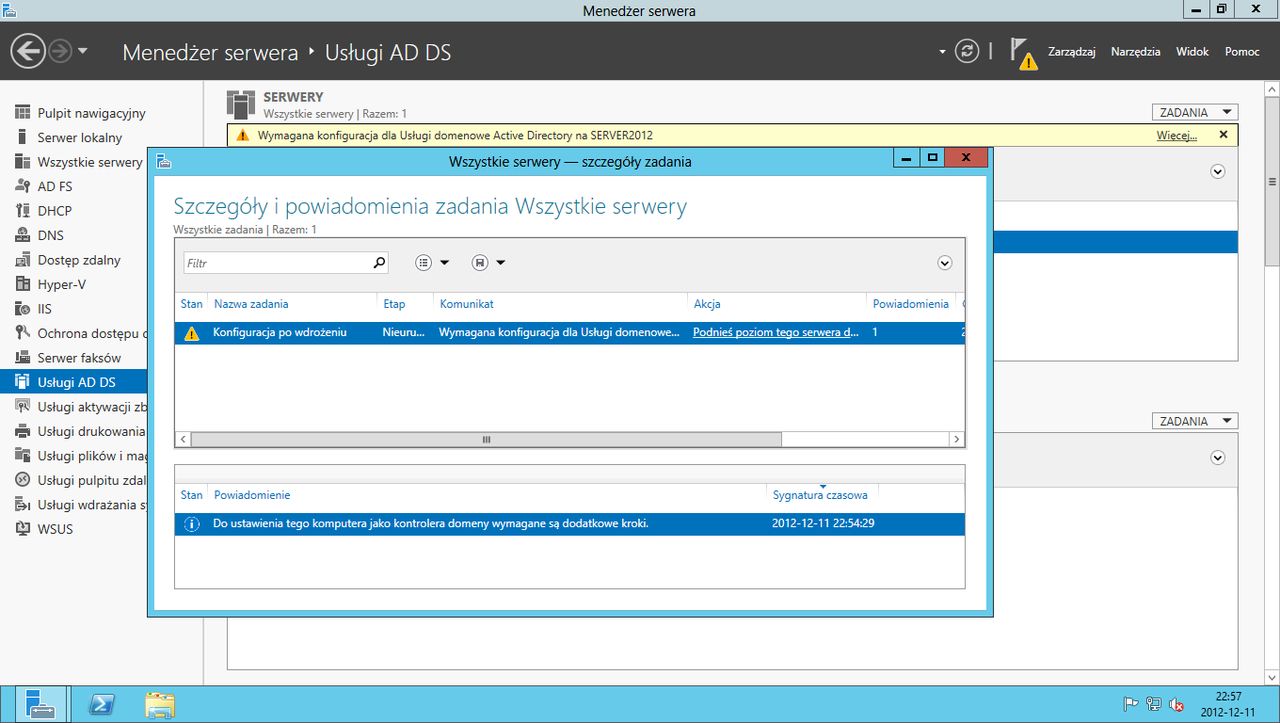The image size is (1280, 723).
Task: Open PowerShell from the taskbar
Action: (x=101, y=704)
